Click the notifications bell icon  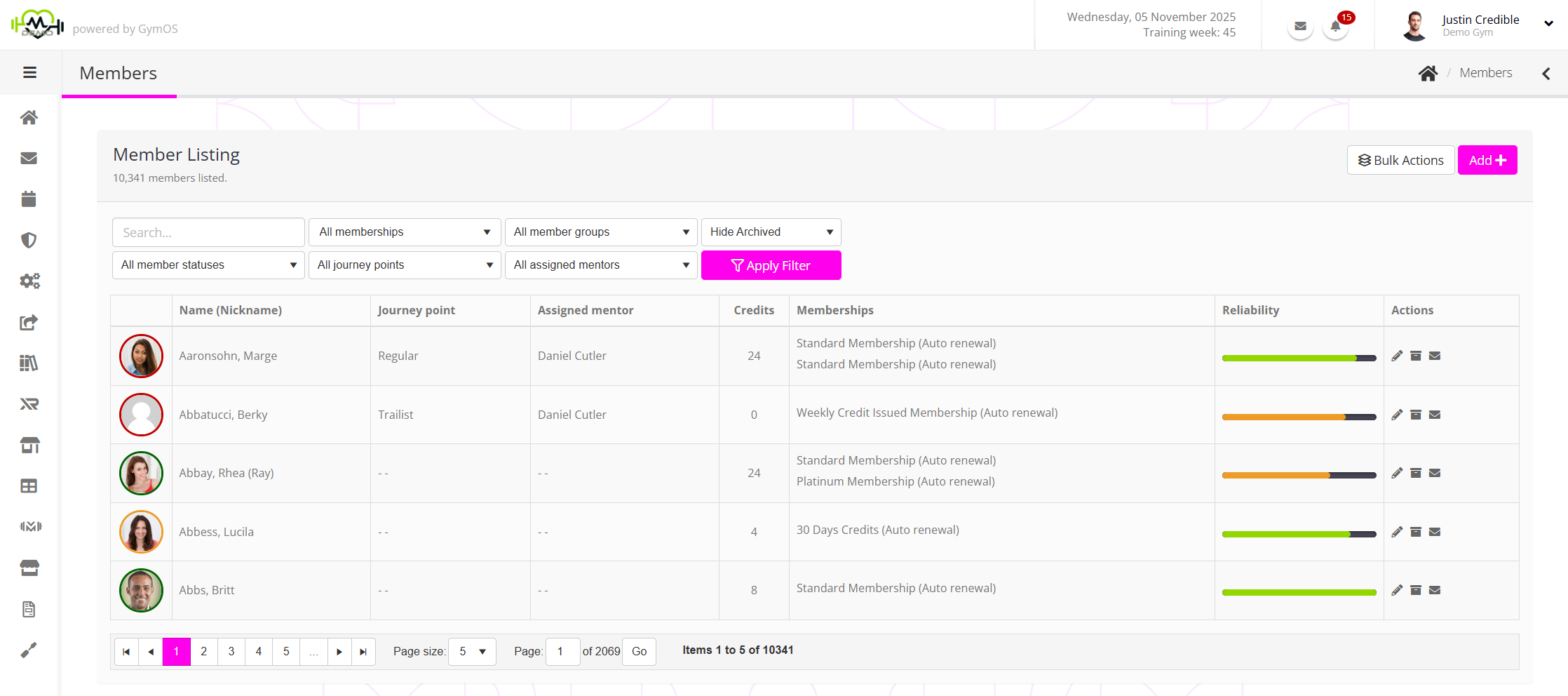point(1335,27)
